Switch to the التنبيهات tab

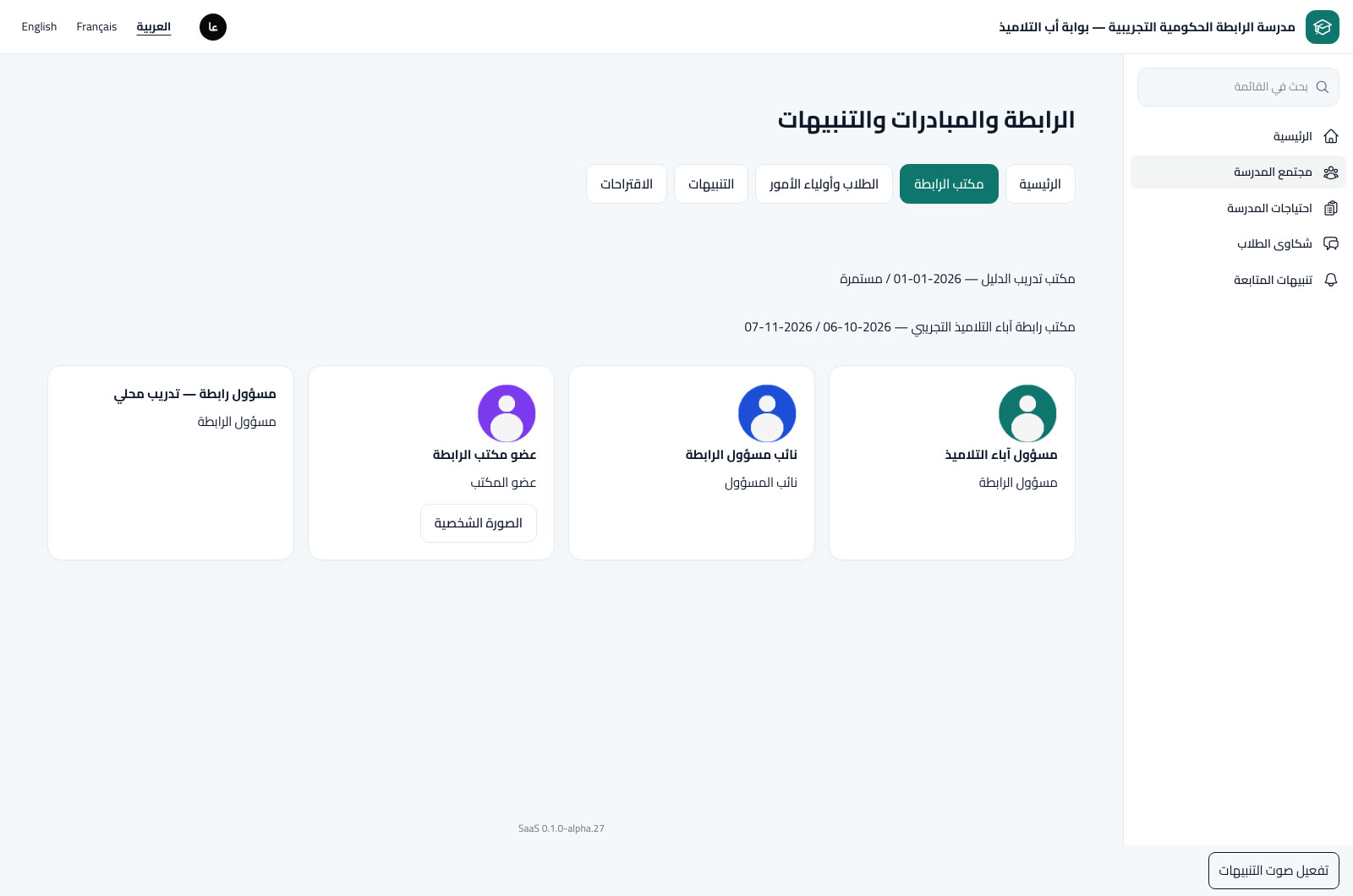click(711, 184)
